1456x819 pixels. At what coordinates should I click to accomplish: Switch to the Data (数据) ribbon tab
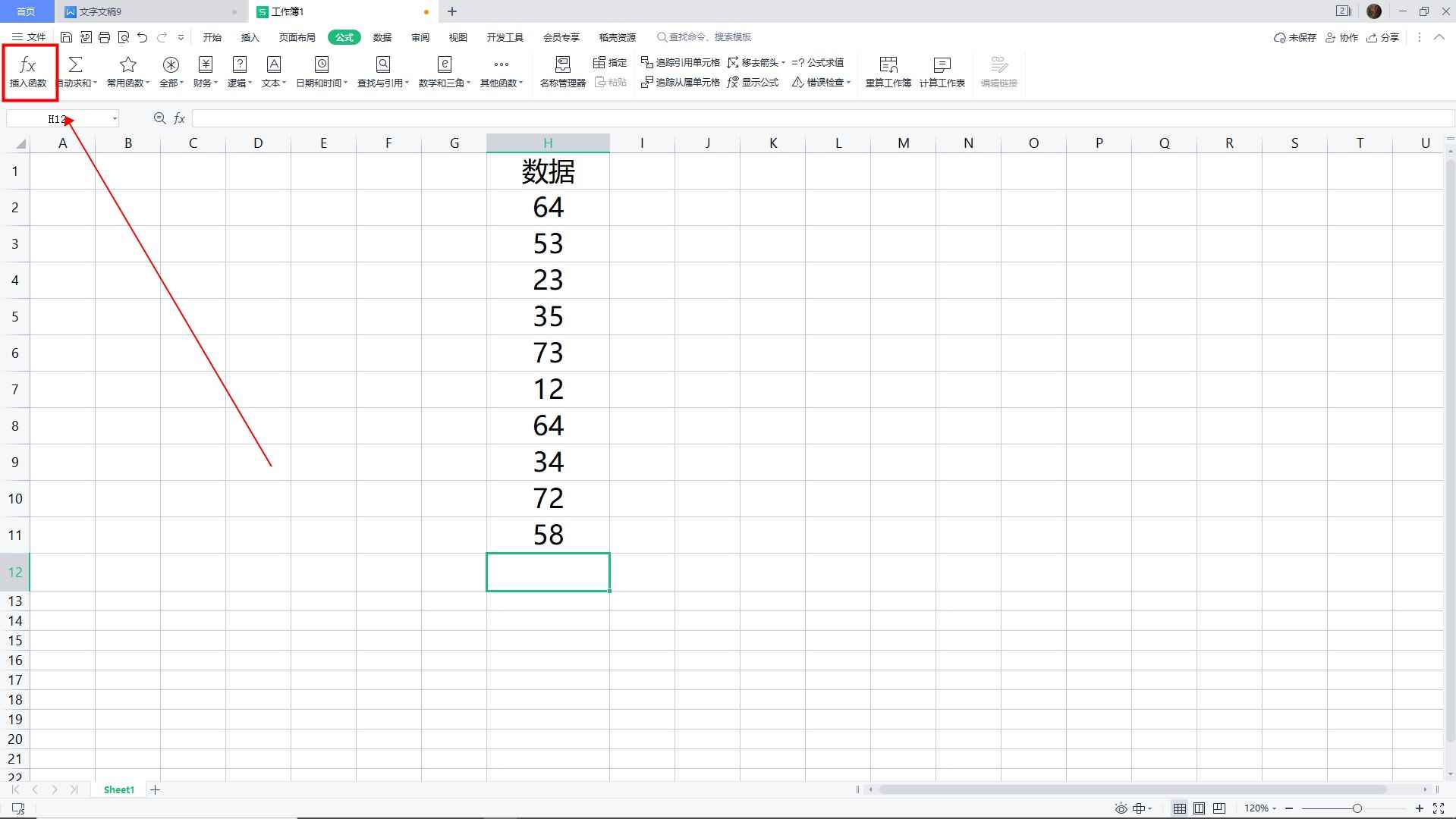tap(382, 37)
